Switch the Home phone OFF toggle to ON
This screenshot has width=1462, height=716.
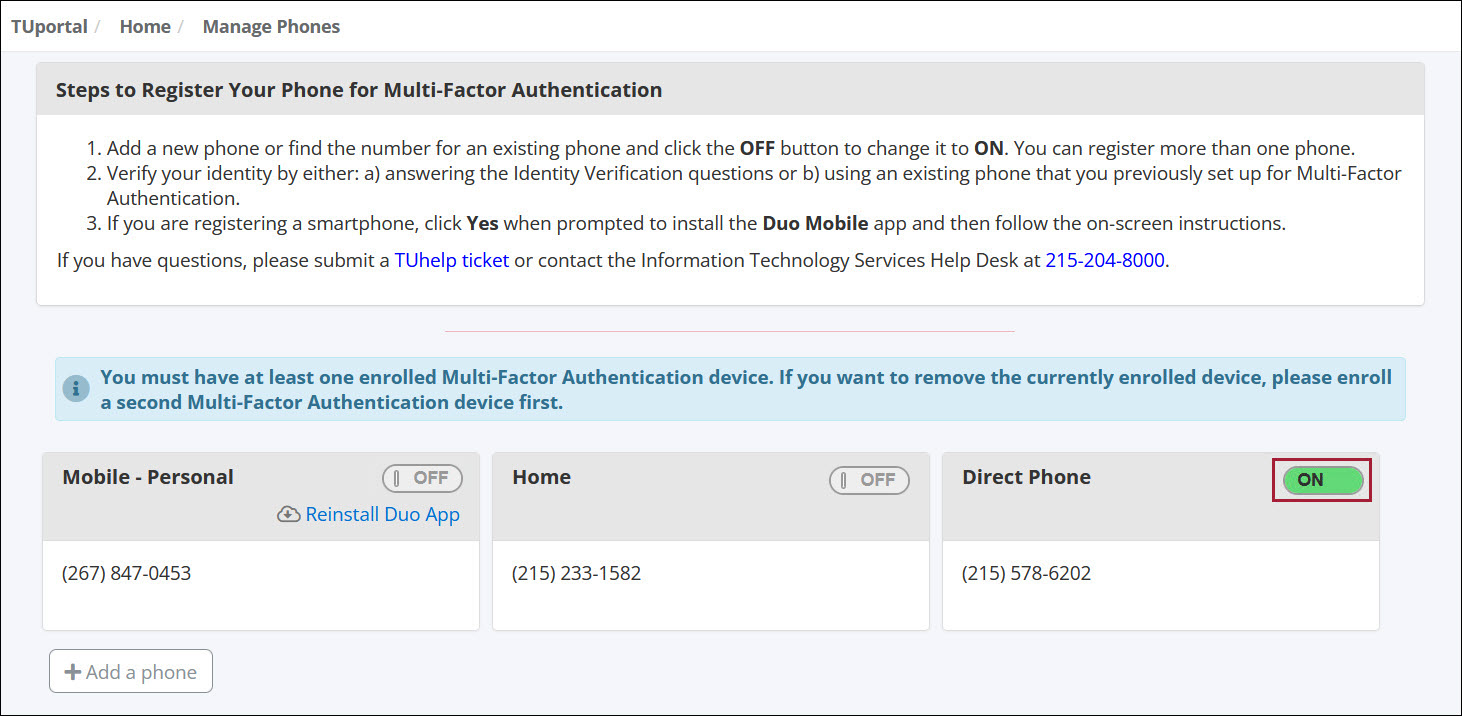point(869,480)
